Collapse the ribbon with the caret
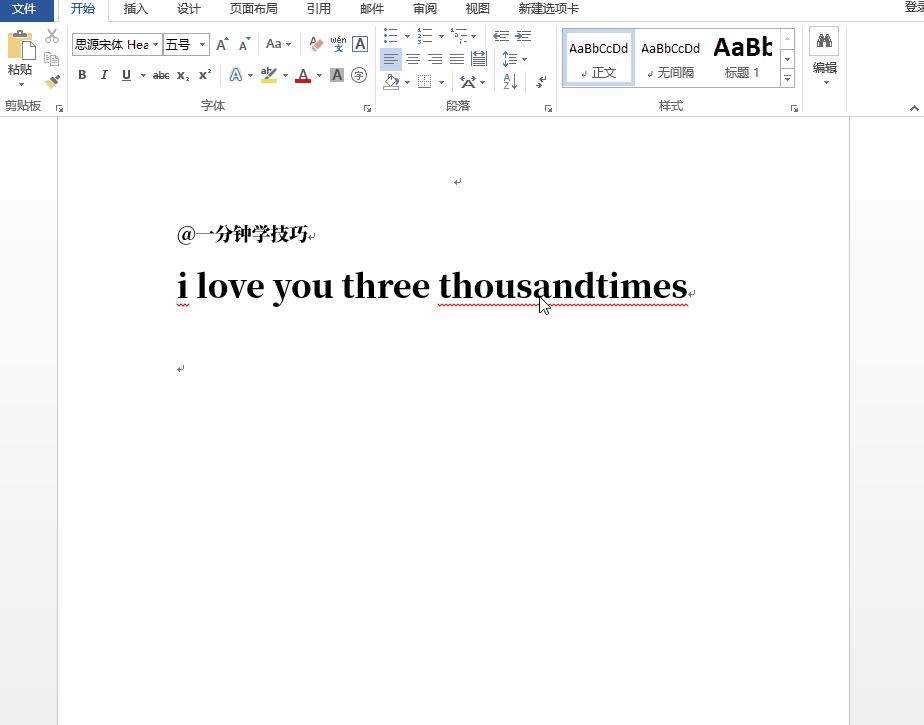Viewport: 924px width, 725px height. 914,108
